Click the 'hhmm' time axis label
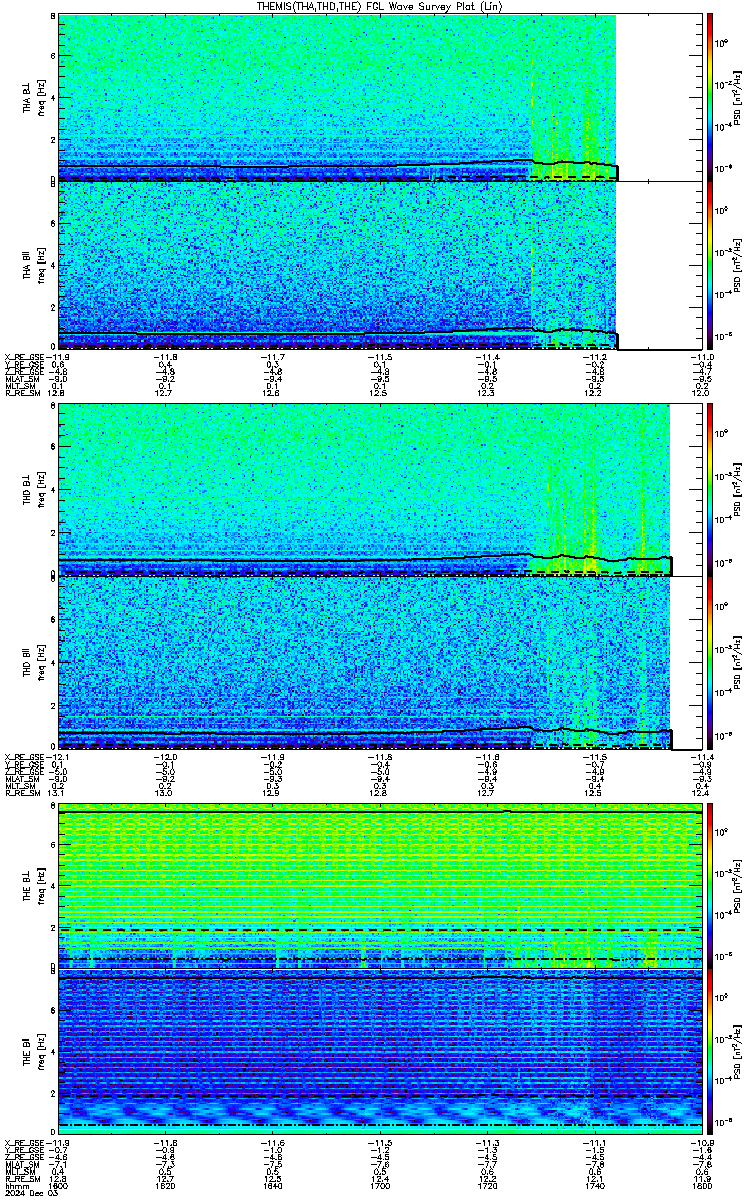 [x=17, y=1186]
